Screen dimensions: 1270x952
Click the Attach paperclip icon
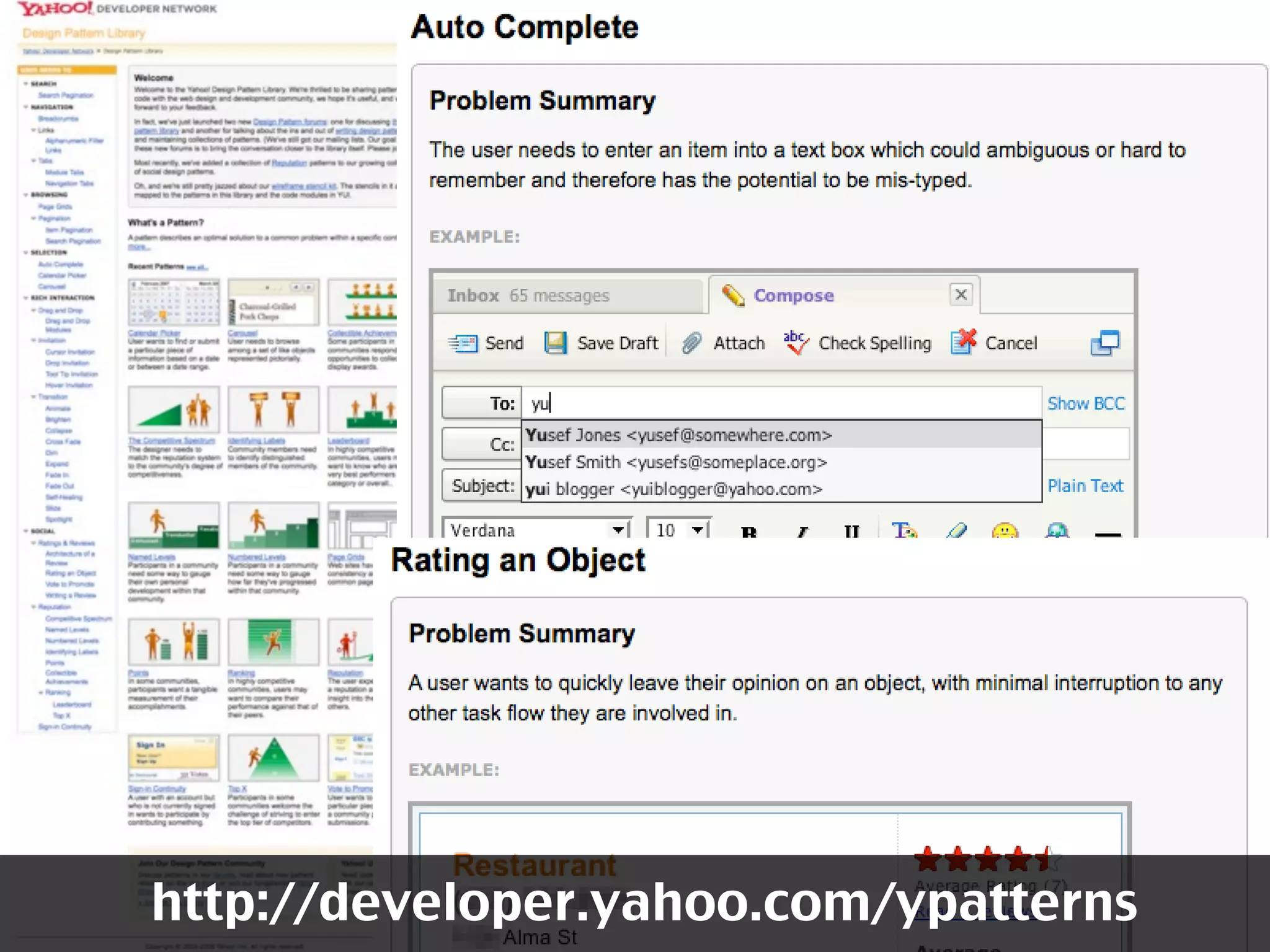(x=691, y=343)
